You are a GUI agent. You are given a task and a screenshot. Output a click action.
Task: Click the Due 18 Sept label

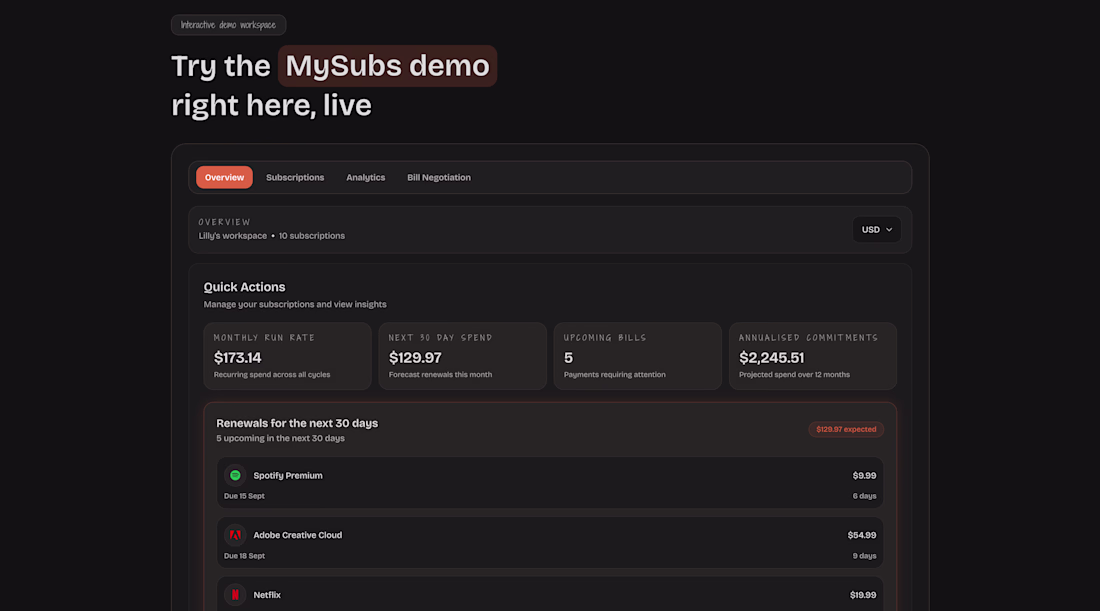244,556
